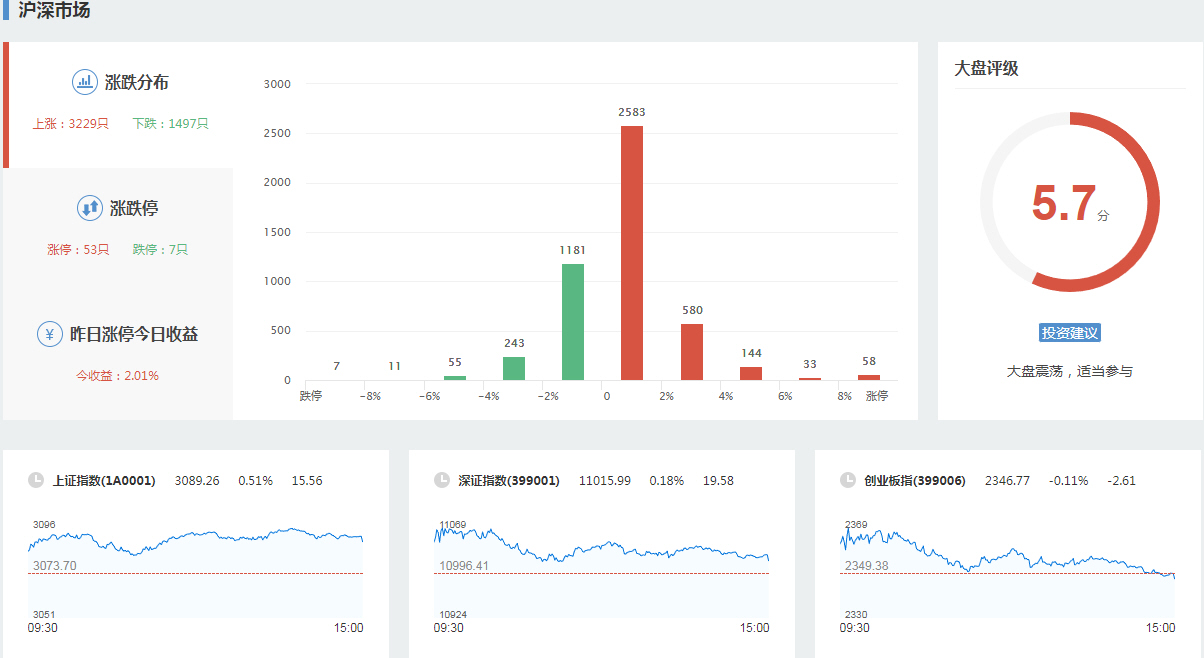This screenshot has height=658, width=1204.
Task: Click the yen icon beside 昨日涨停今日收益
Action: tap(50, 334)
